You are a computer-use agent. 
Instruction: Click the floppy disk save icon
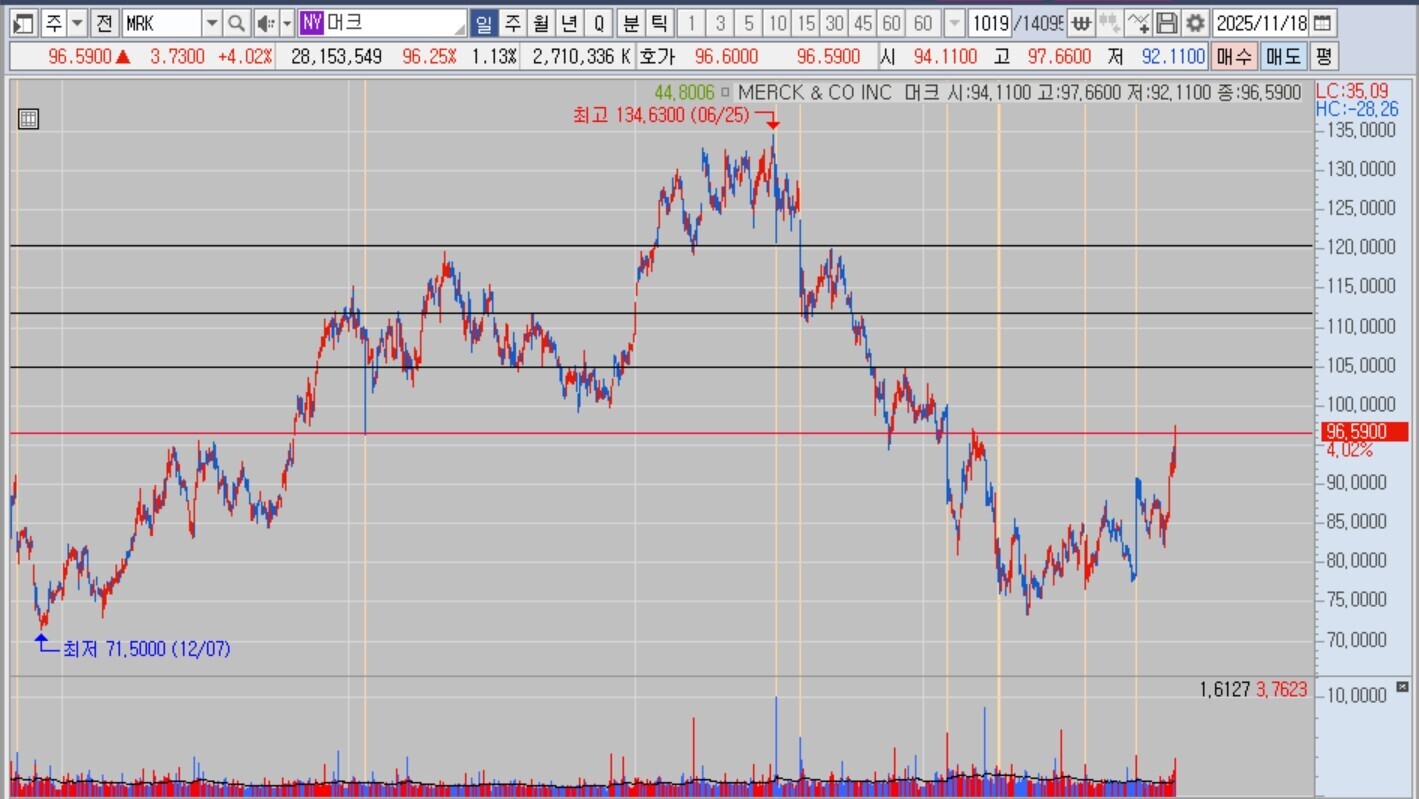(x=1167, y=23)
